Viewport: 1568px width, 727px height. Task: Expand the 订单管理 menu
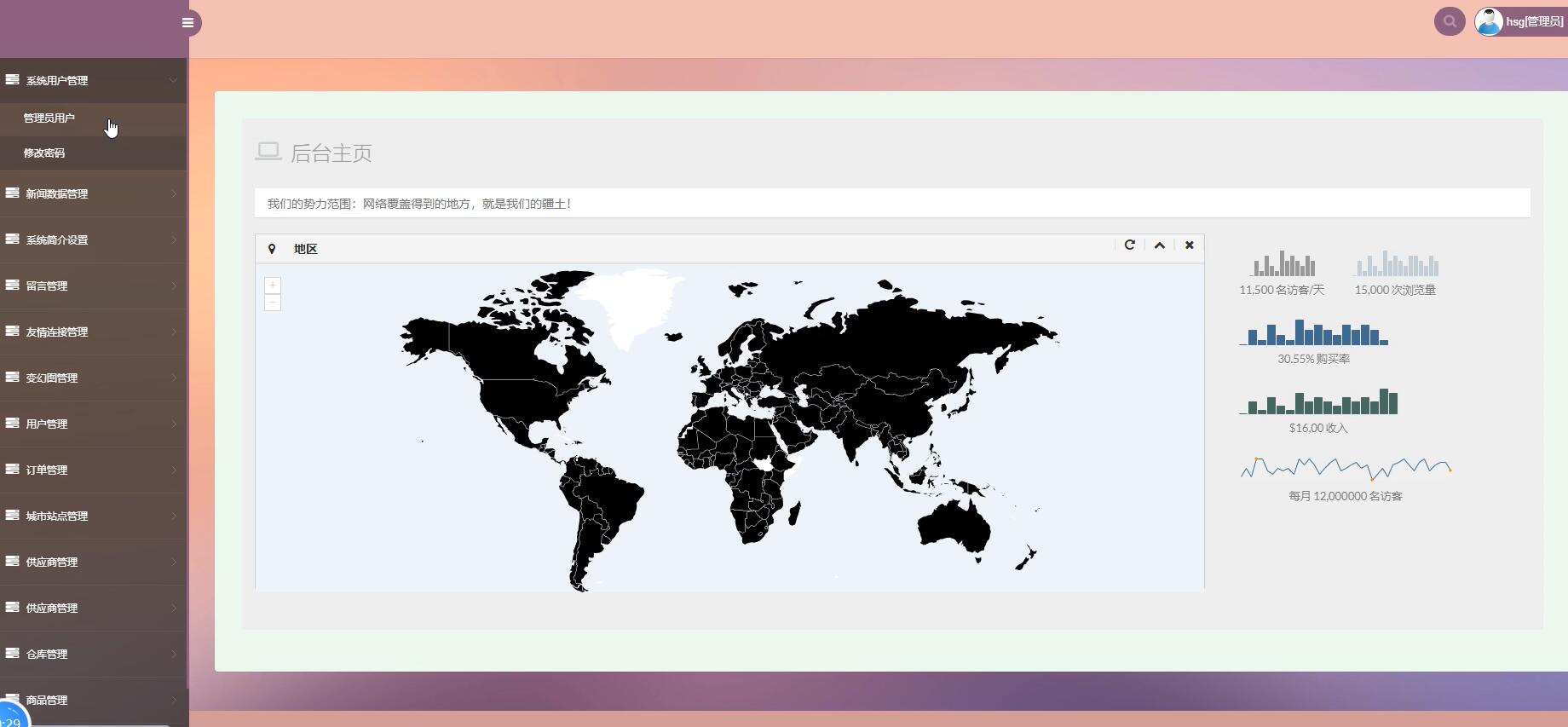click(93, 470)
